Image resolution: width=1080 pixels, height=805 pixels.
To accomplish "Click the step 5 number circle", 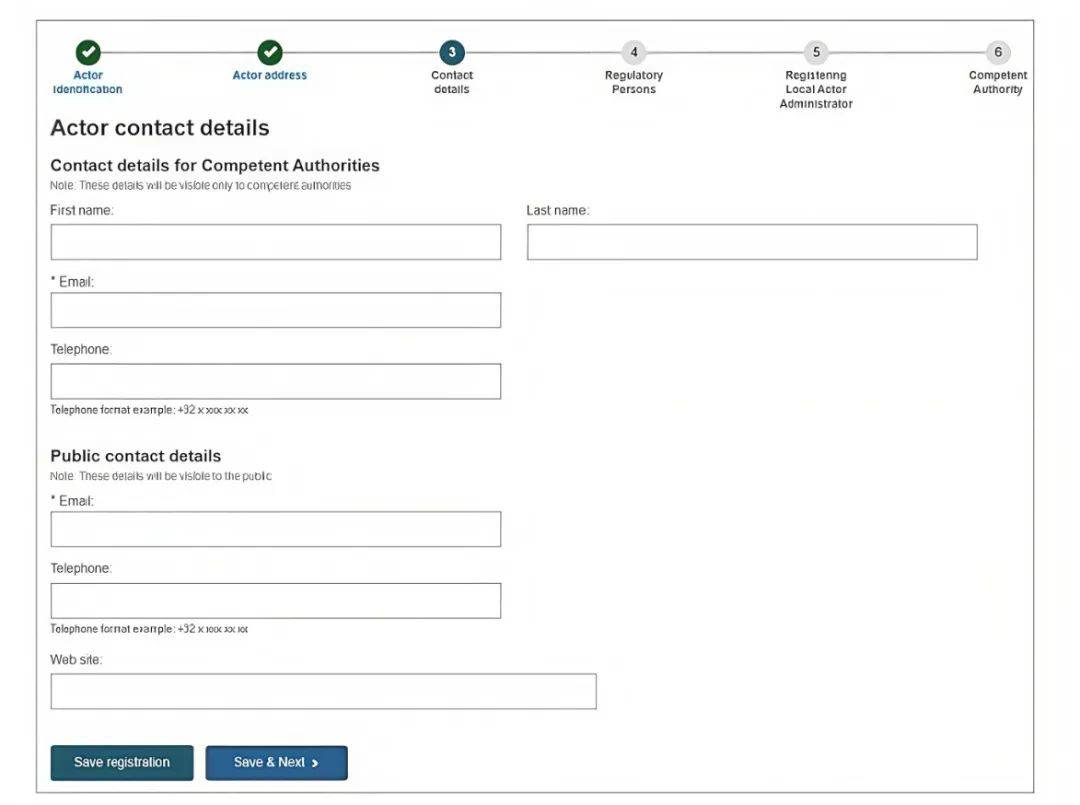I will 816,52.
